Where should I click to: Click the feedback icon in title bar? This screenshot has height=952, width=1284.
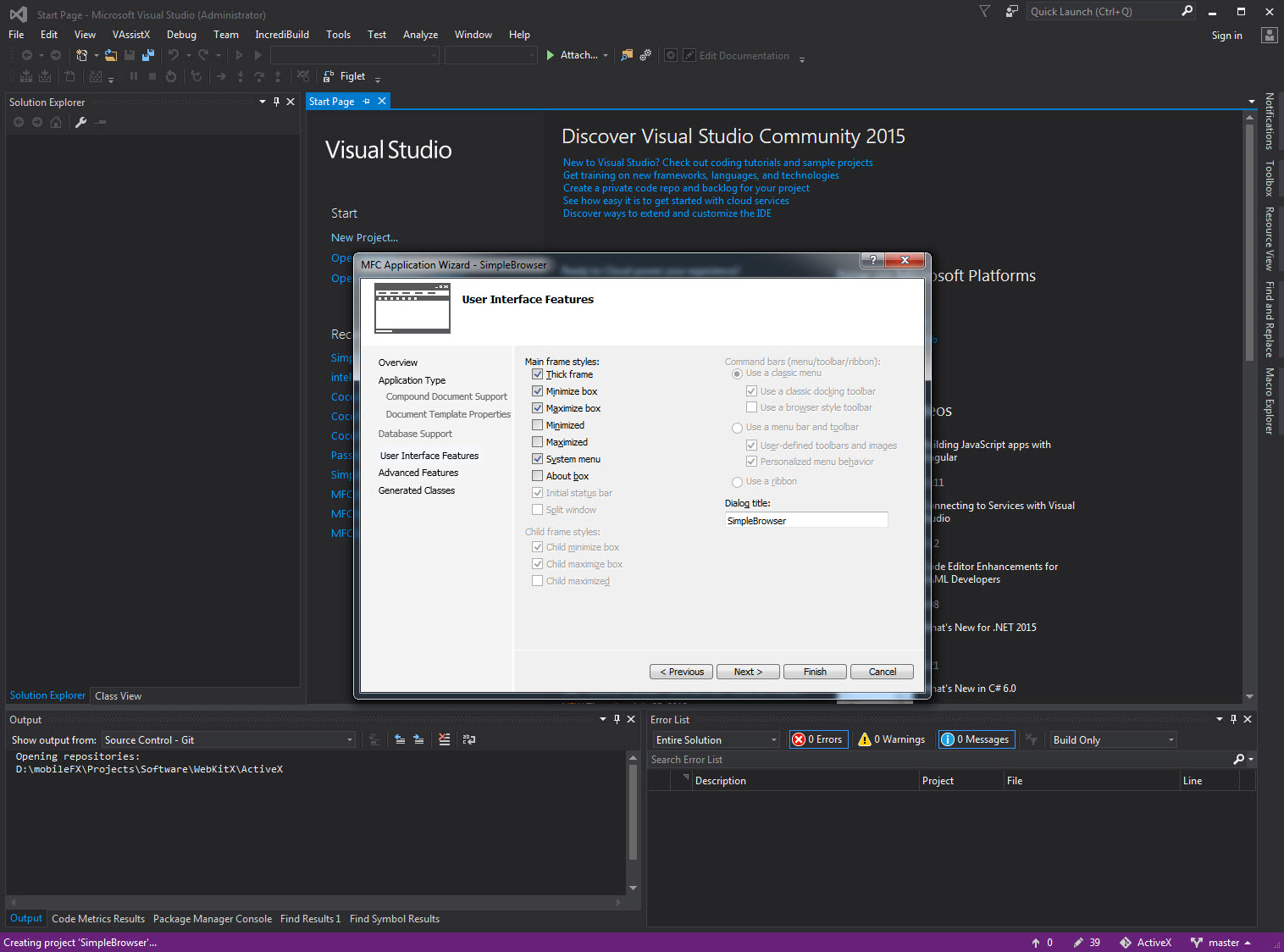[1011, 11]
